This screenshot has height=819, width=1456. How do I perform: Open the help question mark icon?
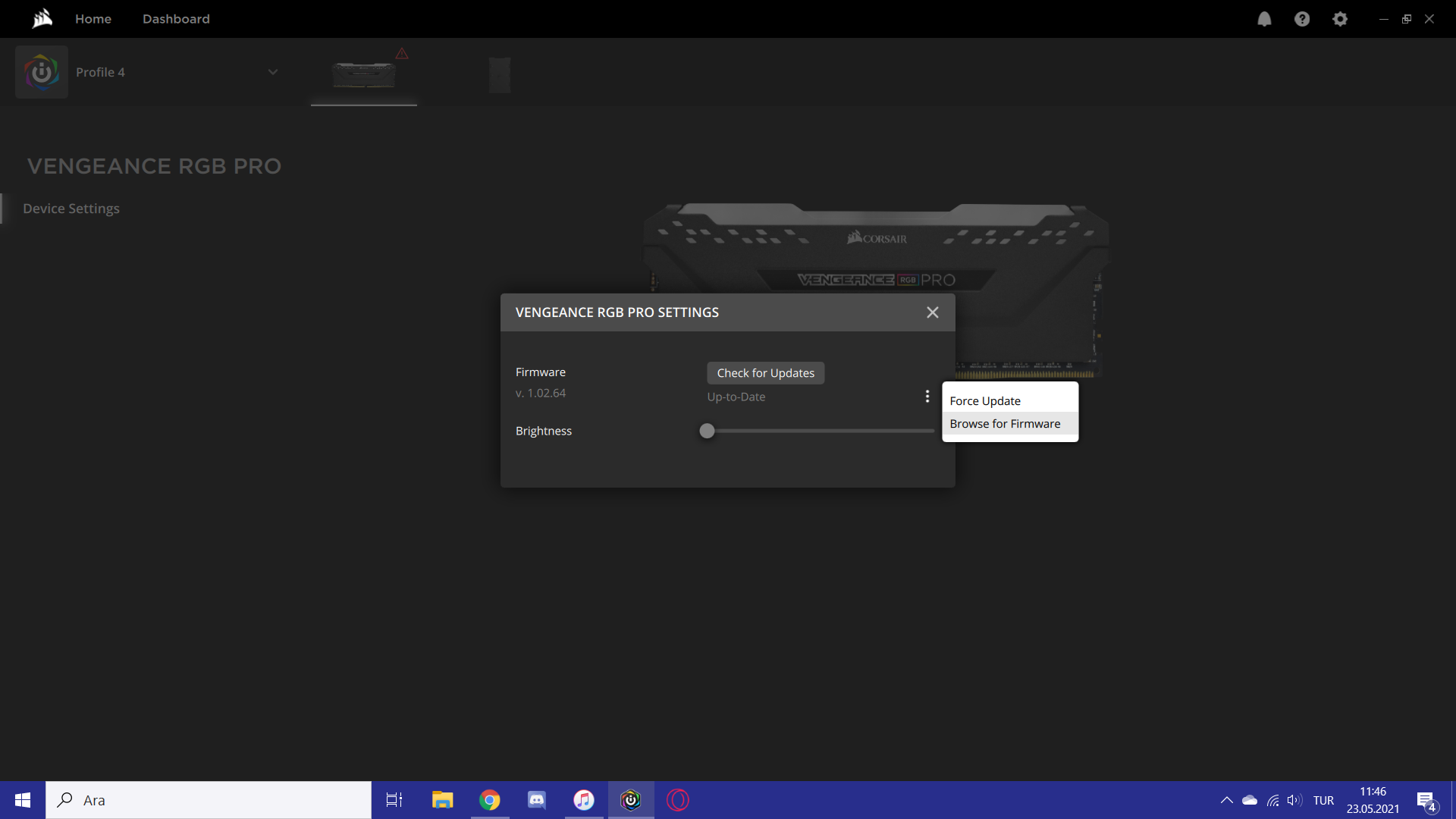pos(1302,19)
